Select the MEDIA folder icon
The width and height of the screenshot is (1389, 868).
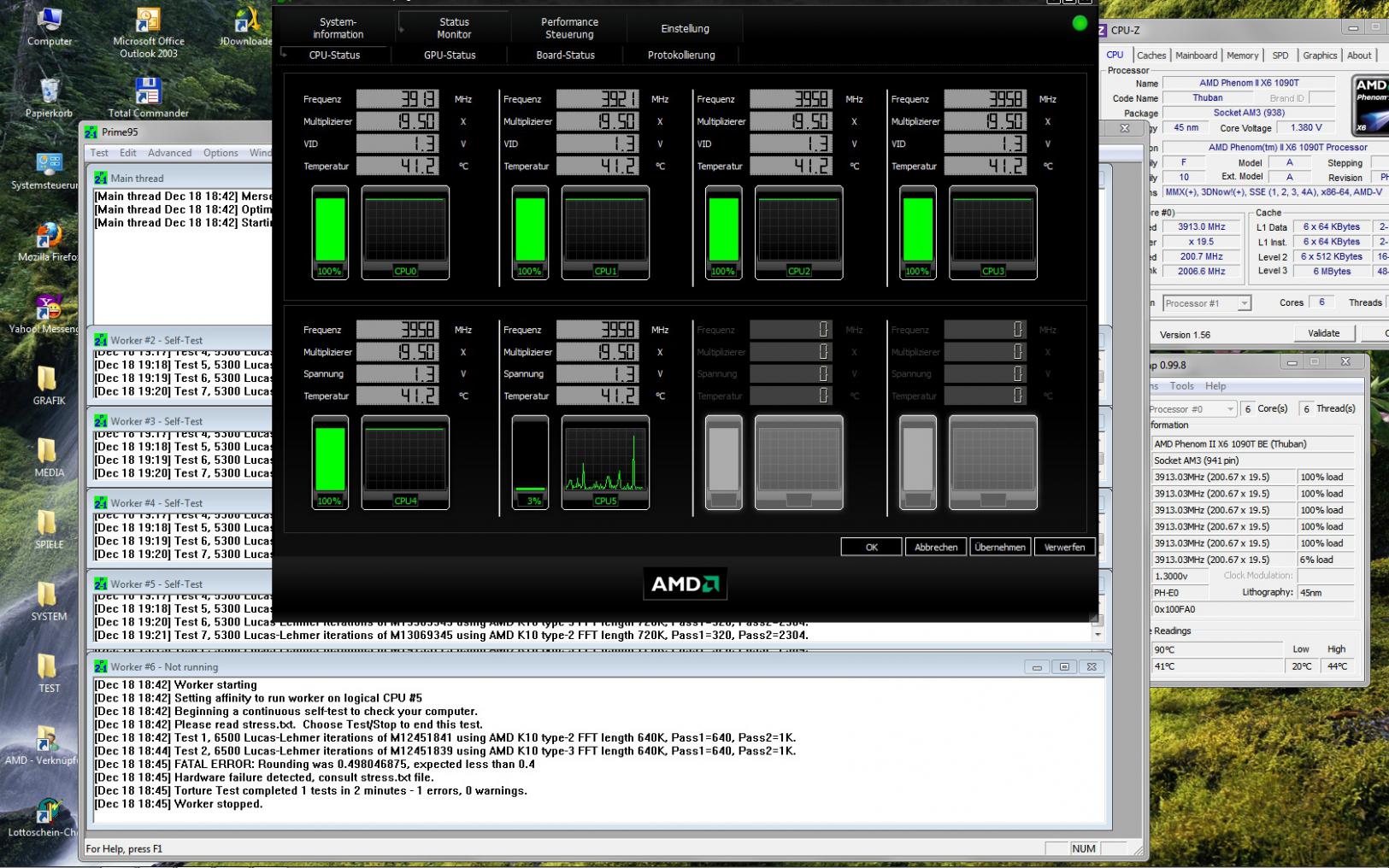pos(49,458)
